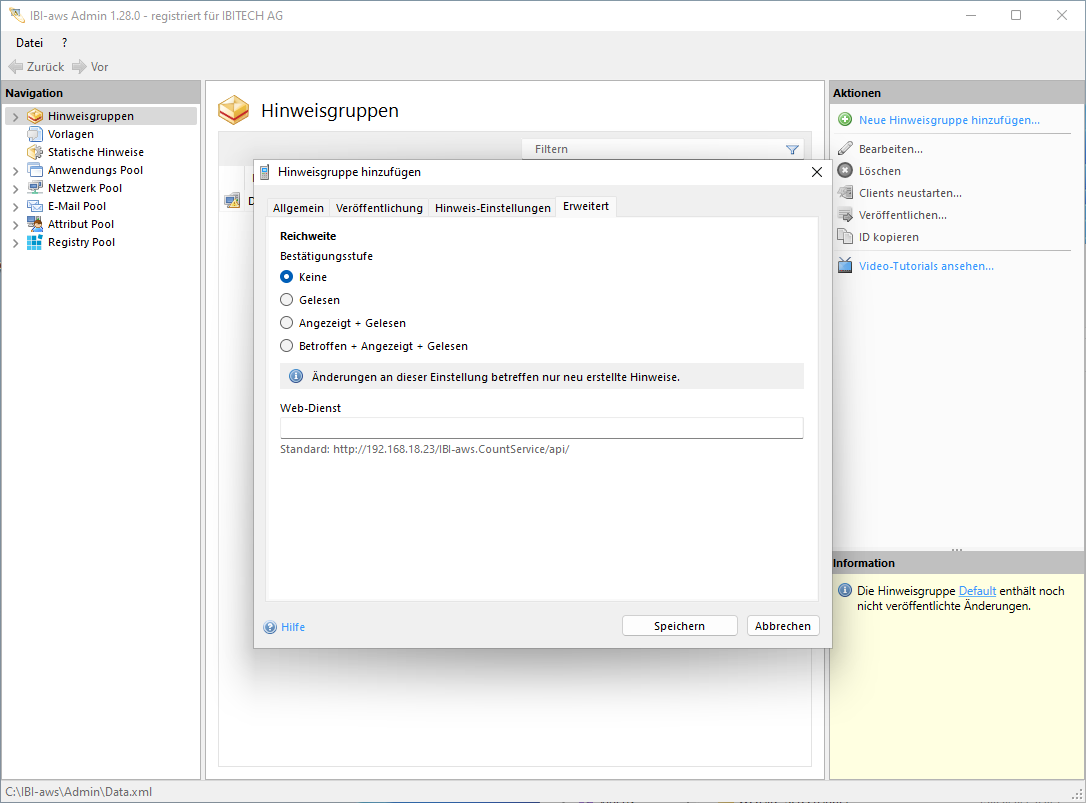This screenshot has width=1086, height=803.
Task: Switch to the Hinweis-Einstellungen tab
Action: (492, 208)
